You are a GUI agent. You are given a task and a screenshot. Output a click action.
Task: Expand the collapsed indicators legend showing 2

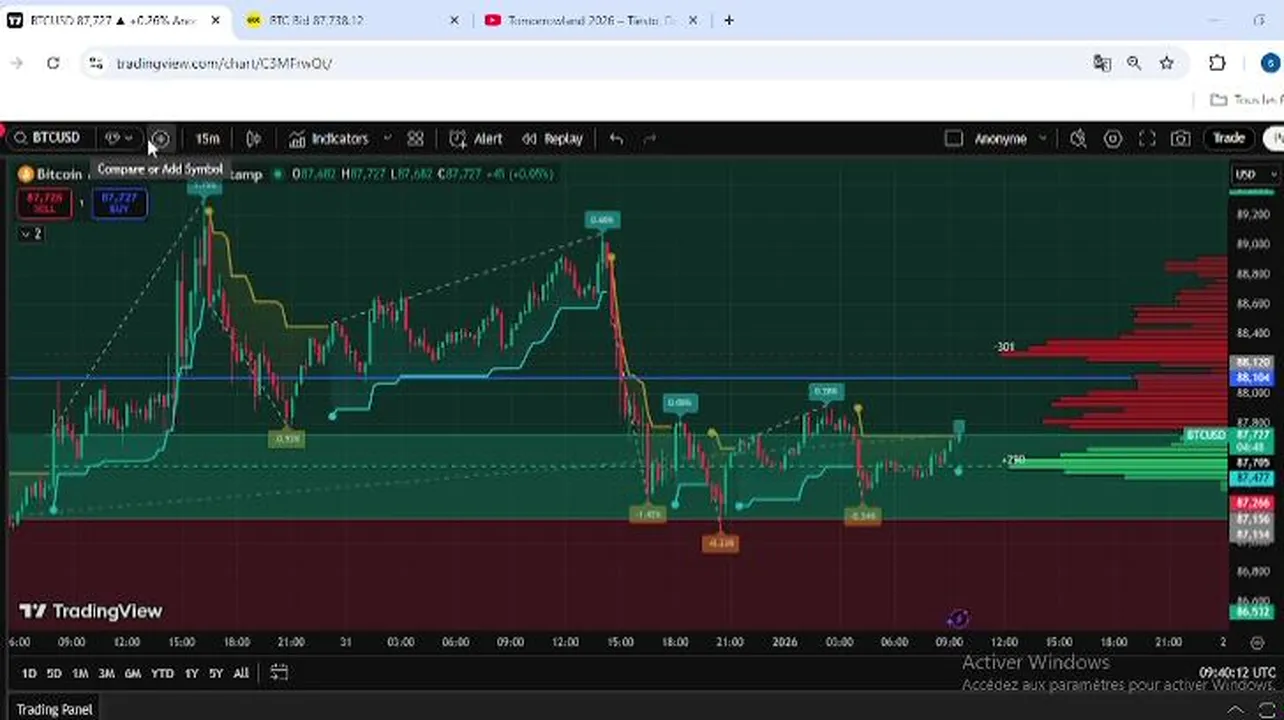[31, 233]
